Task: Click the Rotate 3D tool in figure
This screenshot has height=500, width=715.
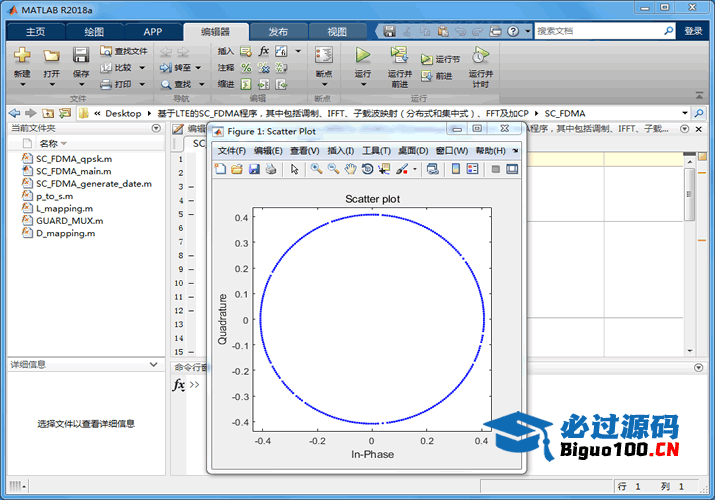Action: pos(367,170)
